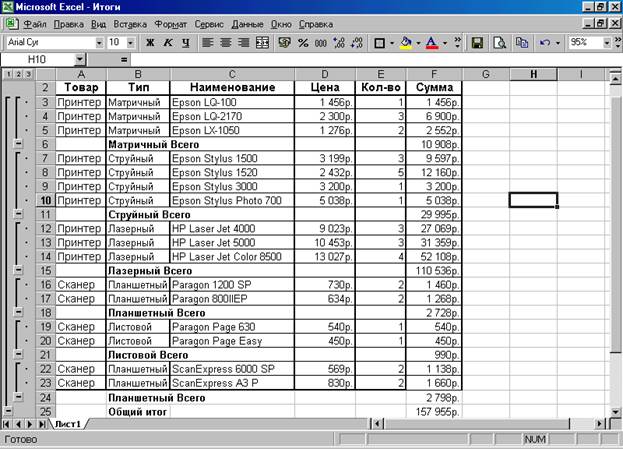Select sum cell 110 536р.
The width and height of the screenshot is (623, 449).
[434, 271]
